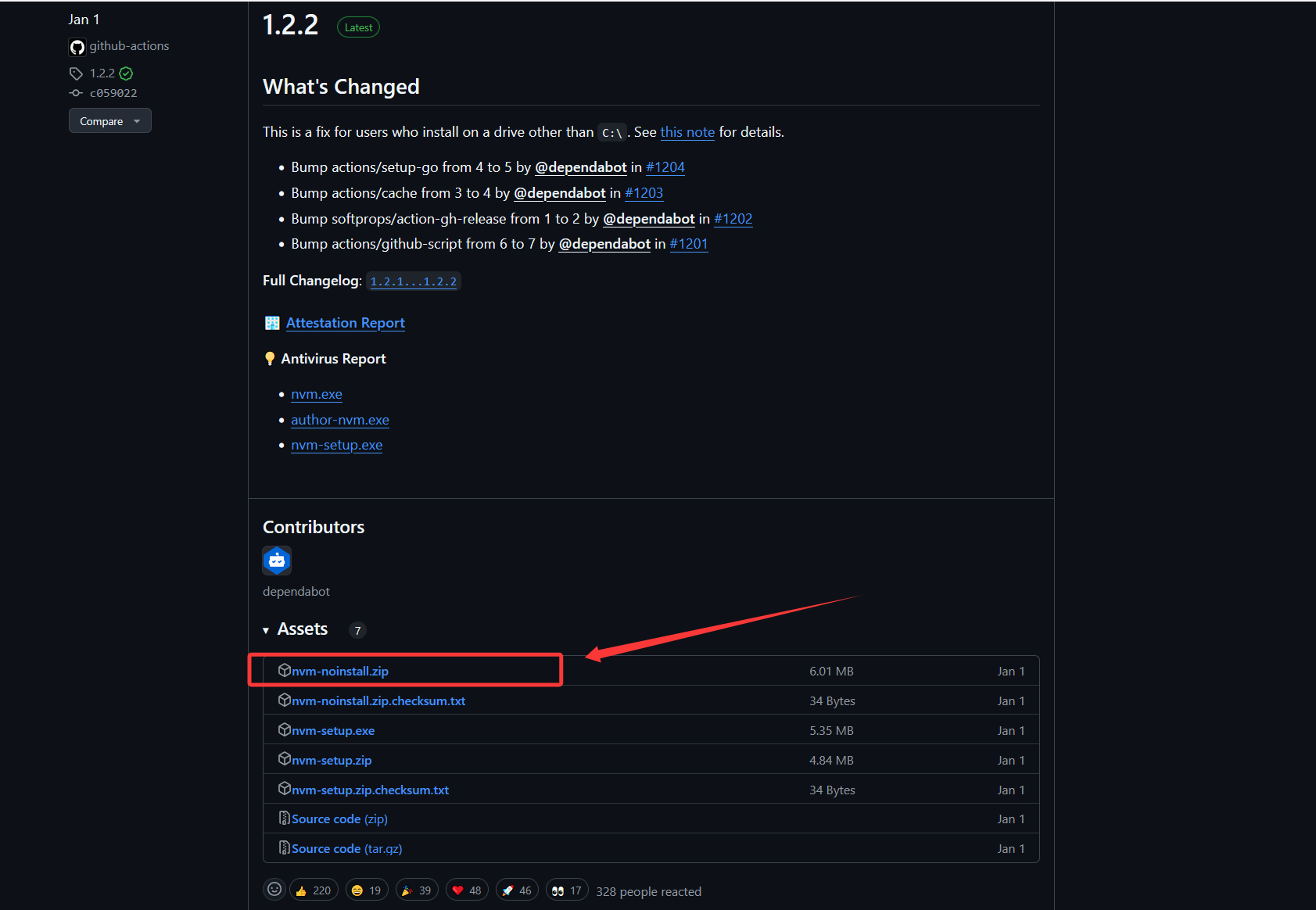Open the add reaction smiley picker
Viewport: 1316px width, 910px height.
[x=274, y=890]
